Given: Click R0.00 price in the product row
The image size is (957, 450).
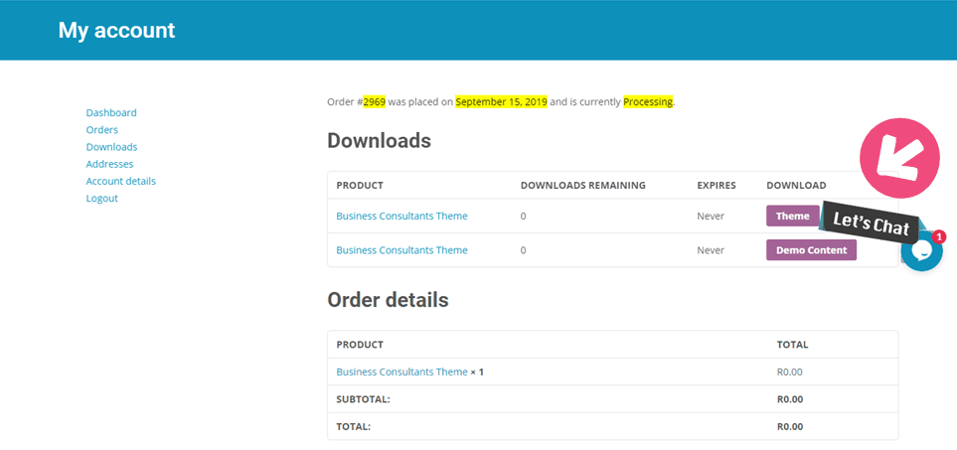Looking at the screenshot, I should 790,372.
